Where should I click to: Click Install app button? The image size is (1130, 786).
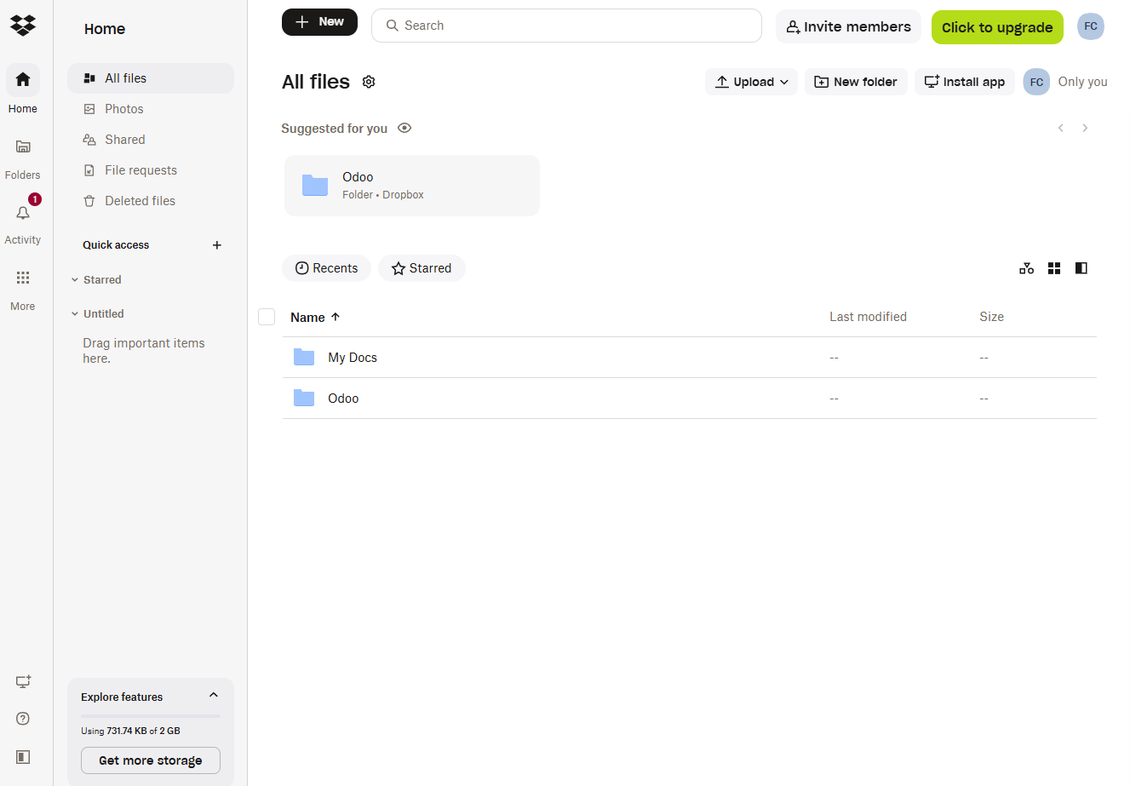964,82
